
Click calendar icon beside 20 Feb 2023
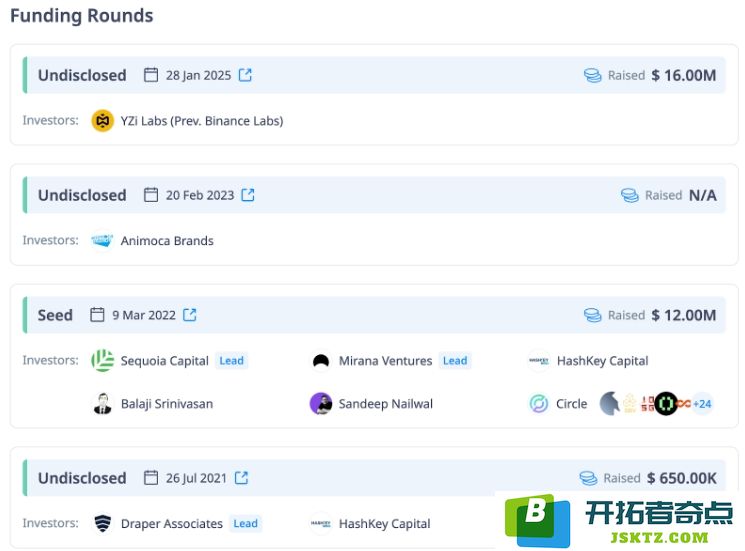pos(151,195)
